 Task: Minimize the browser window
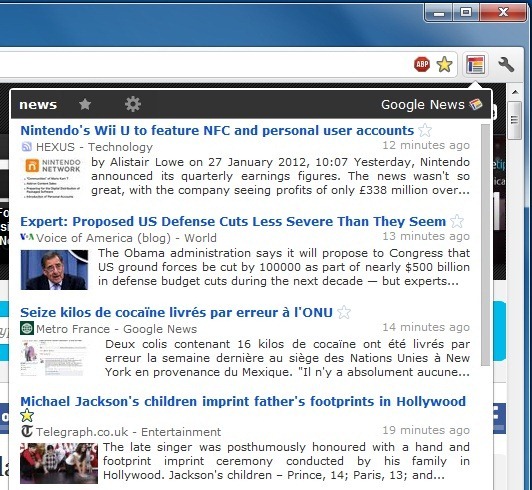click(439, 13)
